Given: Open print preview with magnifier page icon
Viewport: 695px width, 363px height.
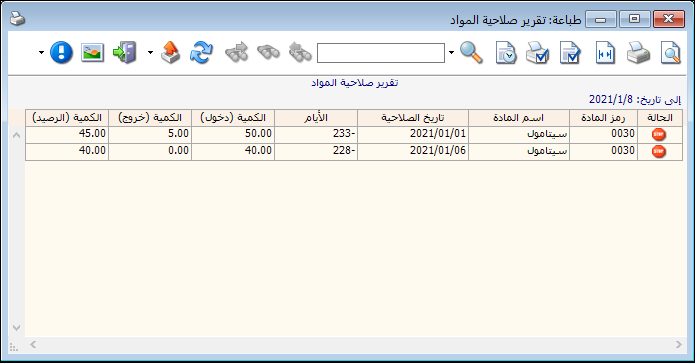Looking at the screenshot, I should point(670,53).
